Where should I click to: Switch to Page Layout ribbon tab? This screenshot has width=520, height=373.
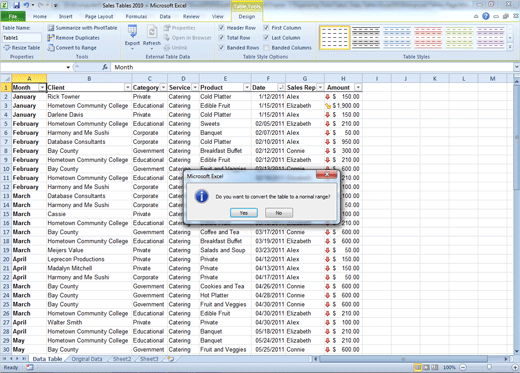tap(99, 16)
